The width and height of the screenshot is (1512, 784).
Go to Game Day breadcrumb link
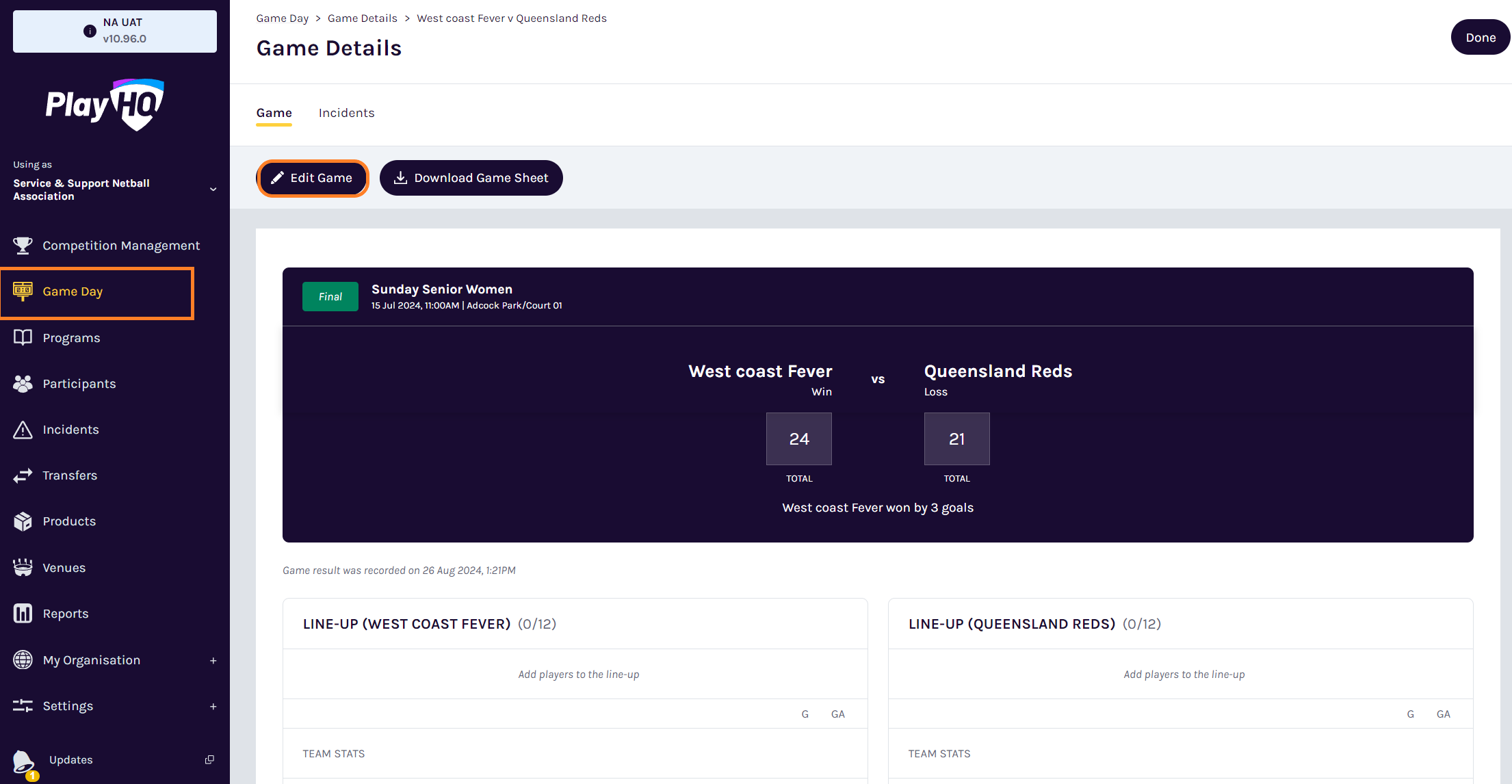[282, 18]
